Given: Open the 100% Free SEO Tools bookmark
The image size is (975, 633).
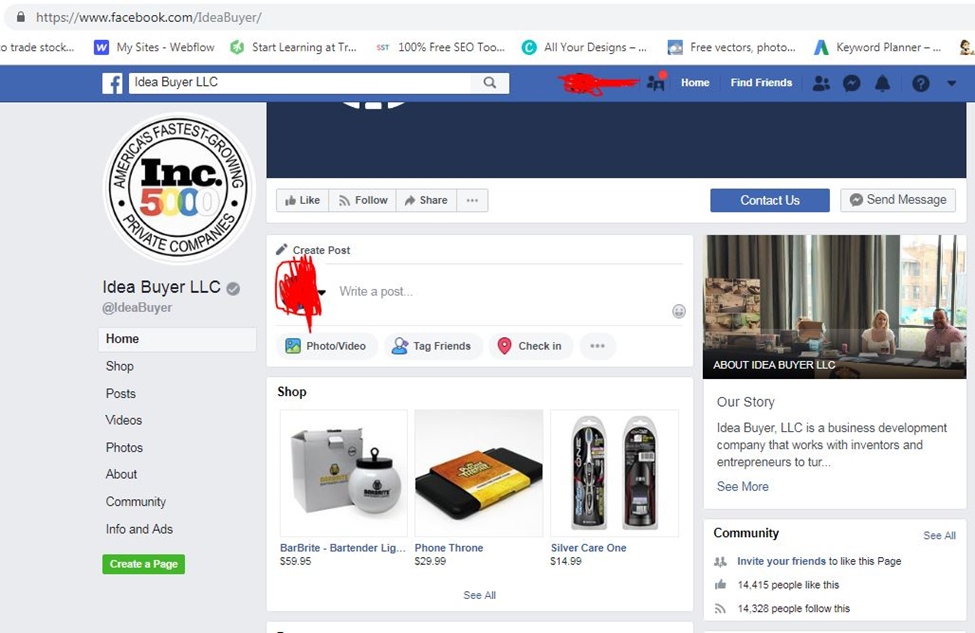Looking at the screenshot, I should coord(441,47).
